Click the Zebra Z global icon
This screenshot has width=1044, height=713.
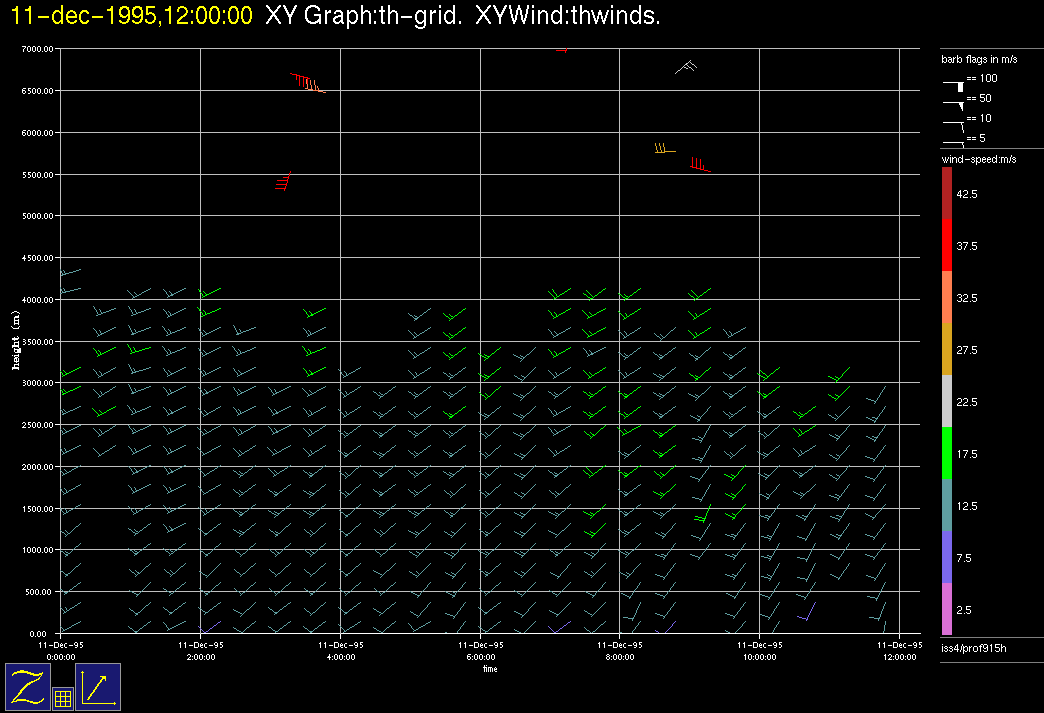27,686
